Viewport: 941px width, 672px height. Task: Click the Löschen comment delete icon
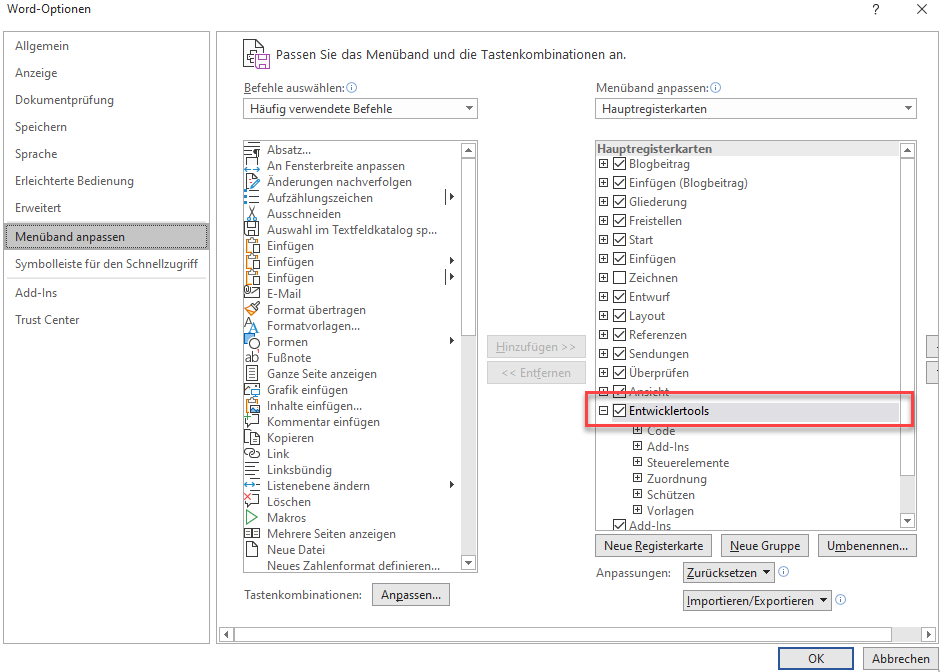(252, 502)
